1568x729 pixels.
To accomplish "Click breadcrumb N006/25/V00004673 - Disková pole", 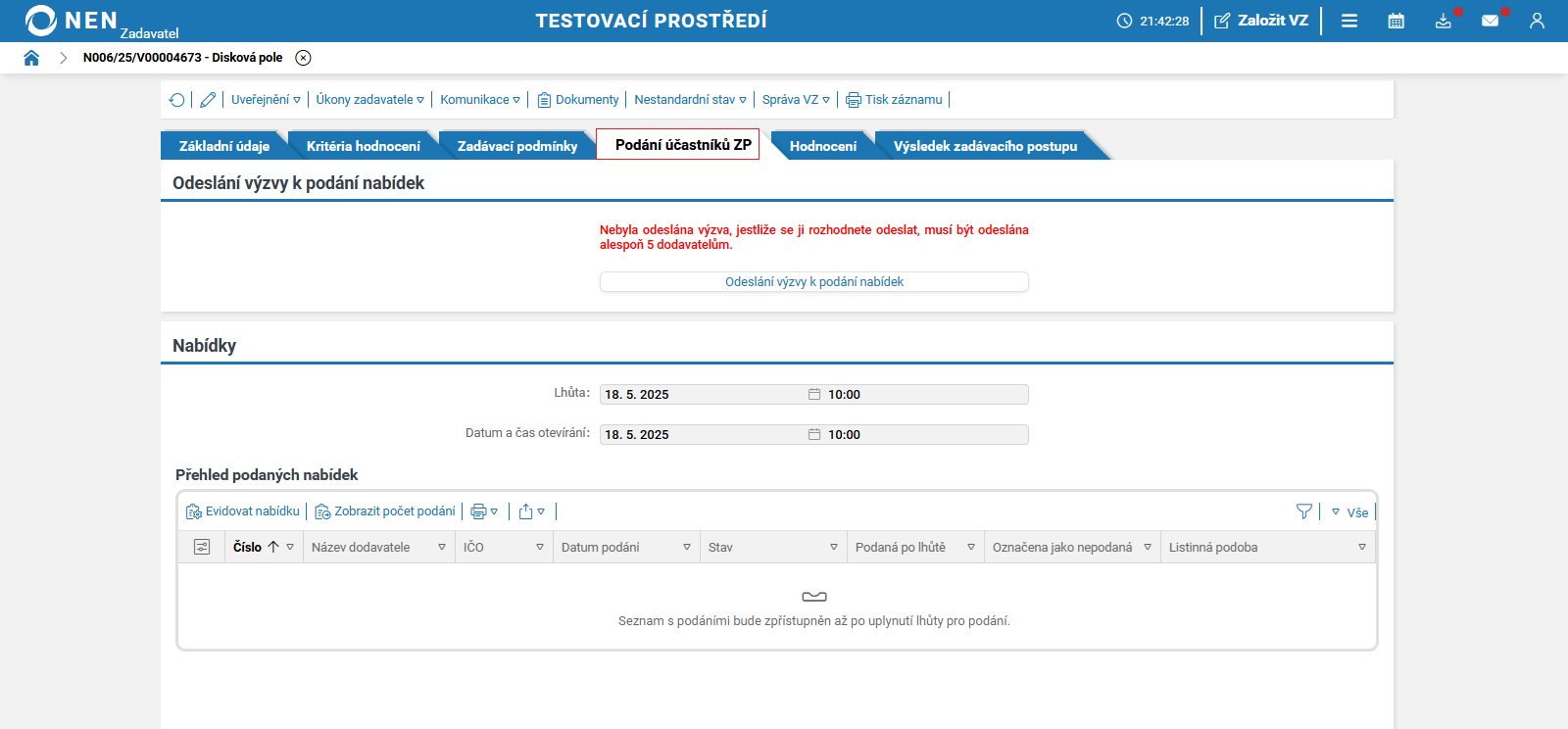I will [x=183, y=58].
